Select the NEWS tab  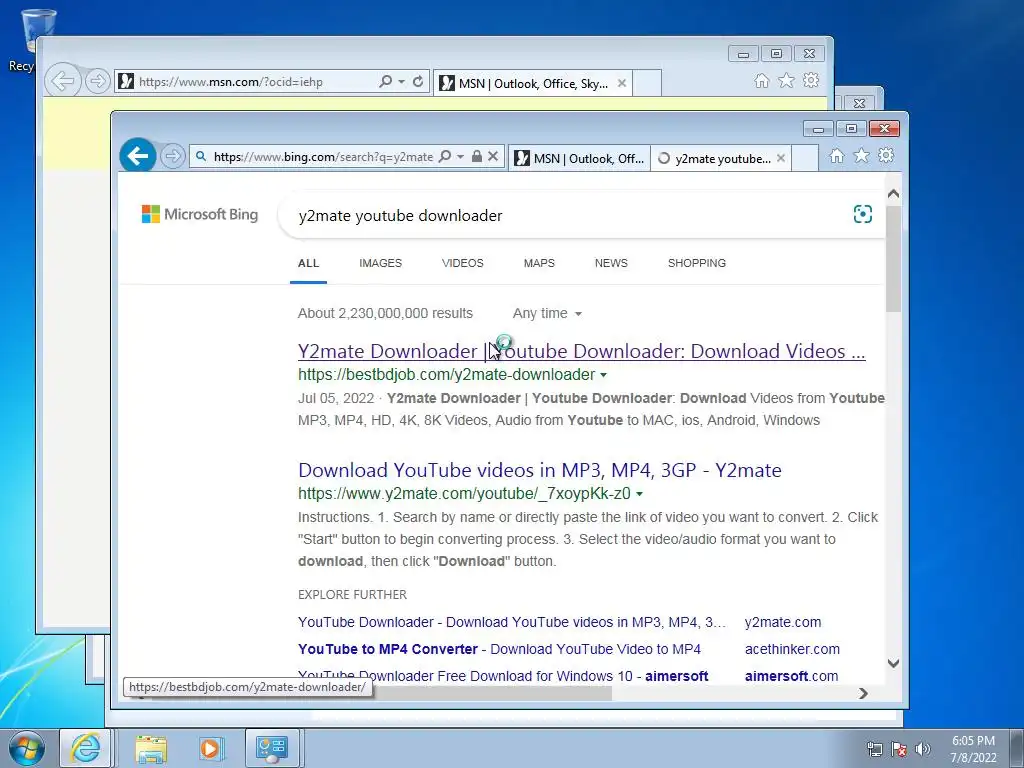pos(611,263)
